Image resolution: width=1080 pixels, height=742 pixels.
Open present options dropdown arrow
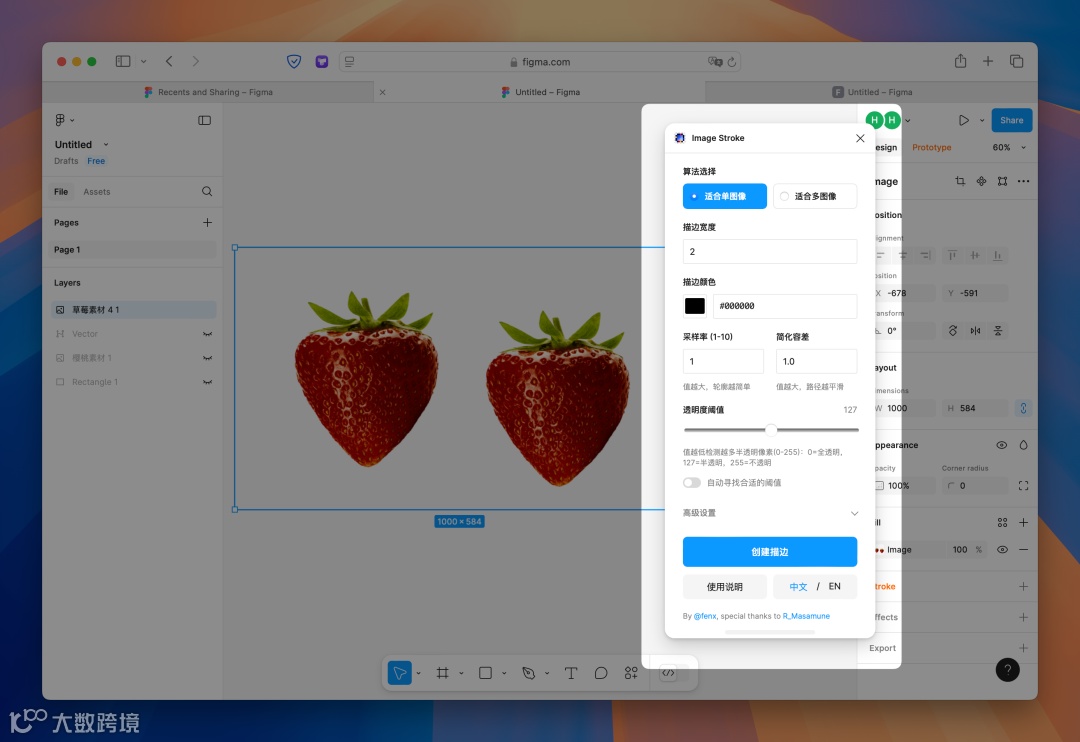pos(982,121)
